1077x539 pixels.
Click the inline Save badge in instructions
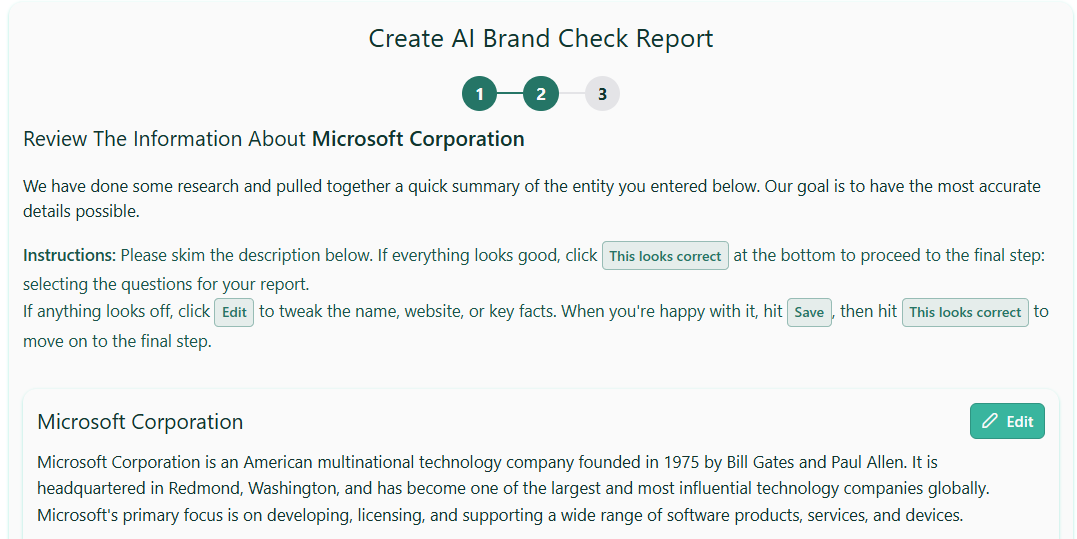pos(809,312)
